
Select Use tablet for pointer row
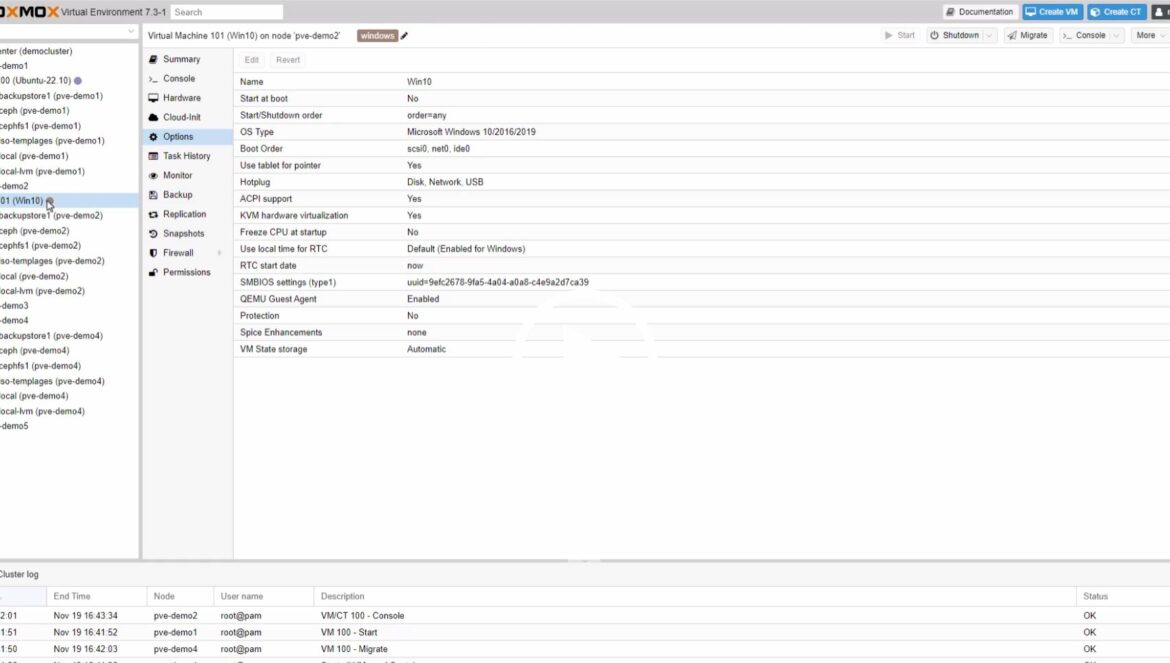click(x=701, y=166)
